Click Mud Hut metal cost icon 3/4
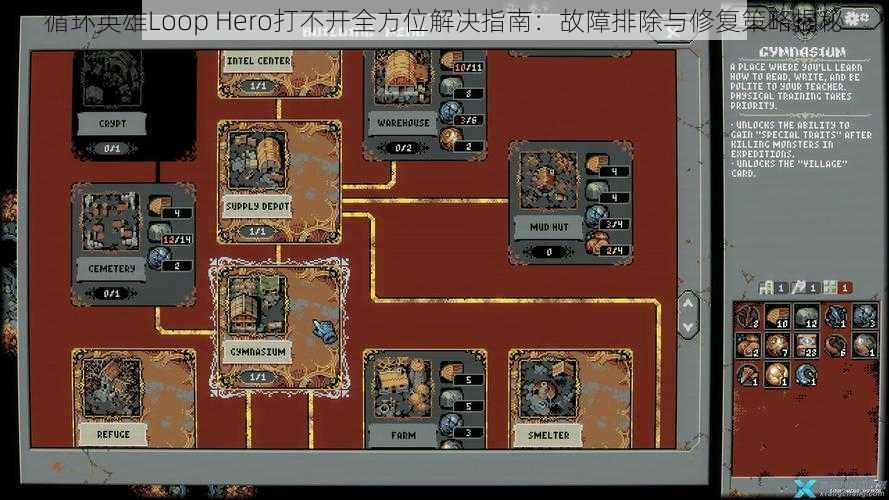The height and width of the screenshot is (500, 889). coord(596,217)
